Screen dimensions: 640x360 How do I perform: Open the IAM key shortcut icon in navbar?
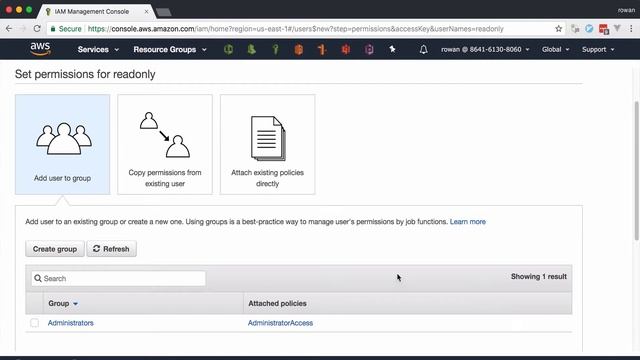[276, 49]
